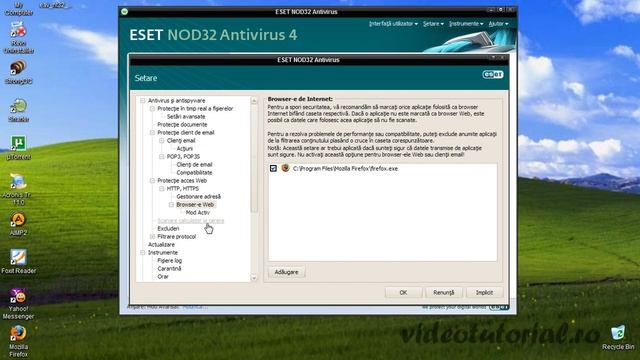Select the Firefox icon in the browser list

point(285,168)
